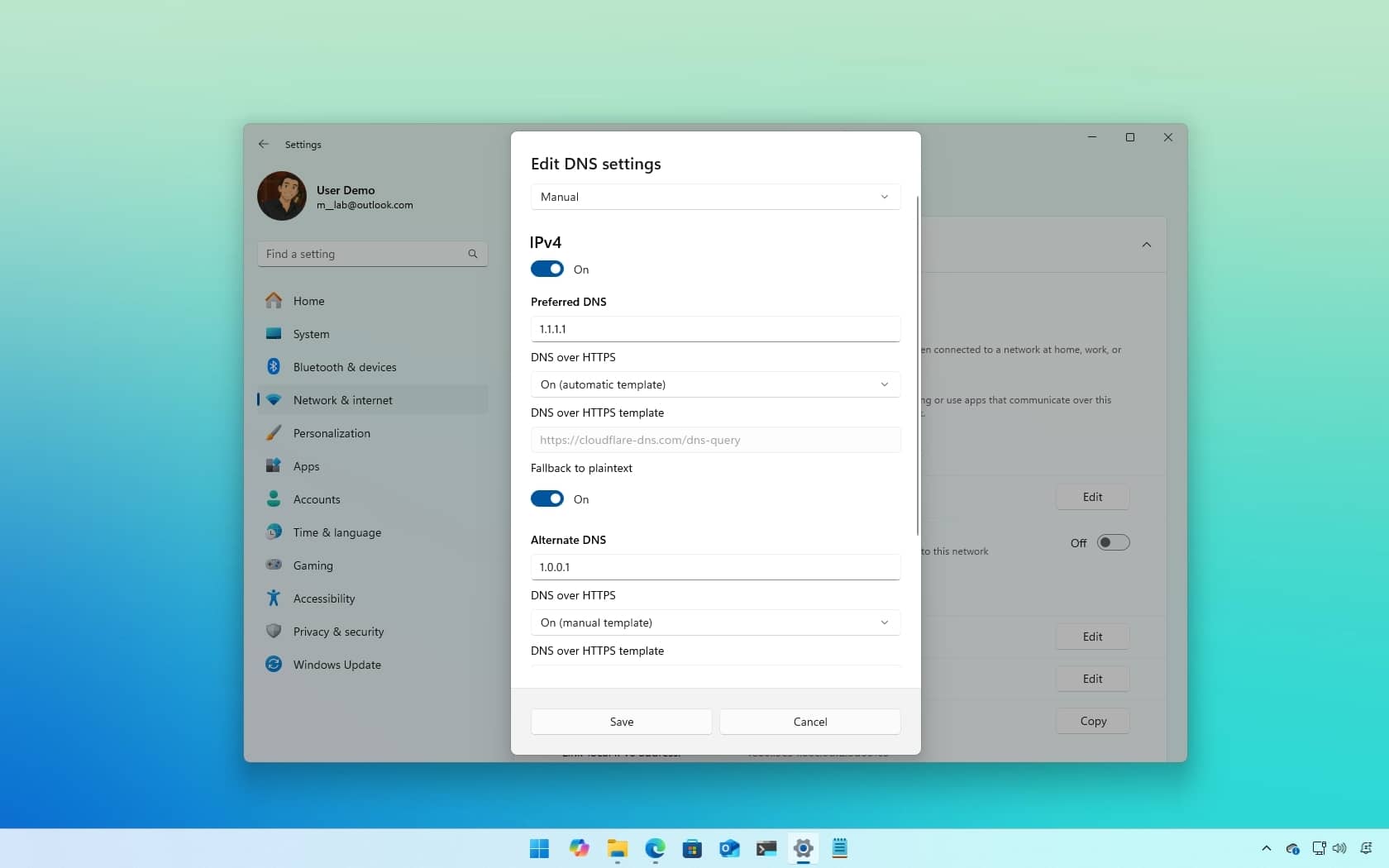Launch Microsoft Edge from the taskbar
The height and width of the screenshot is (868, 1389).
[655, 849]
